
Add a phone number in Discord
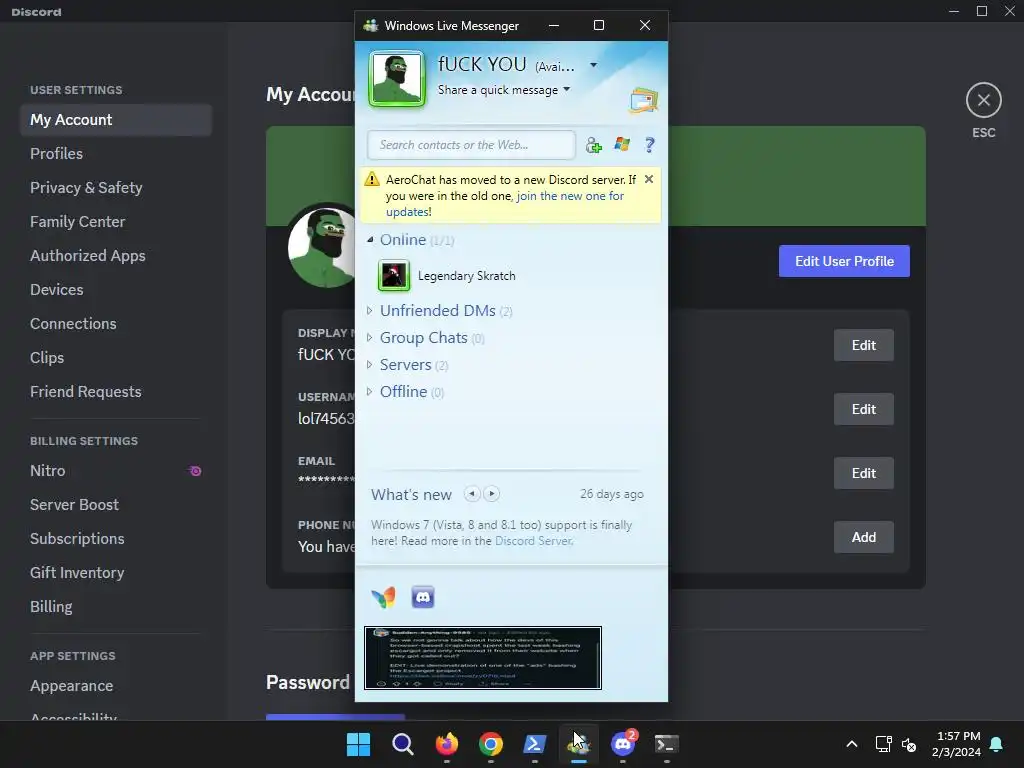(x=863, y=537)
